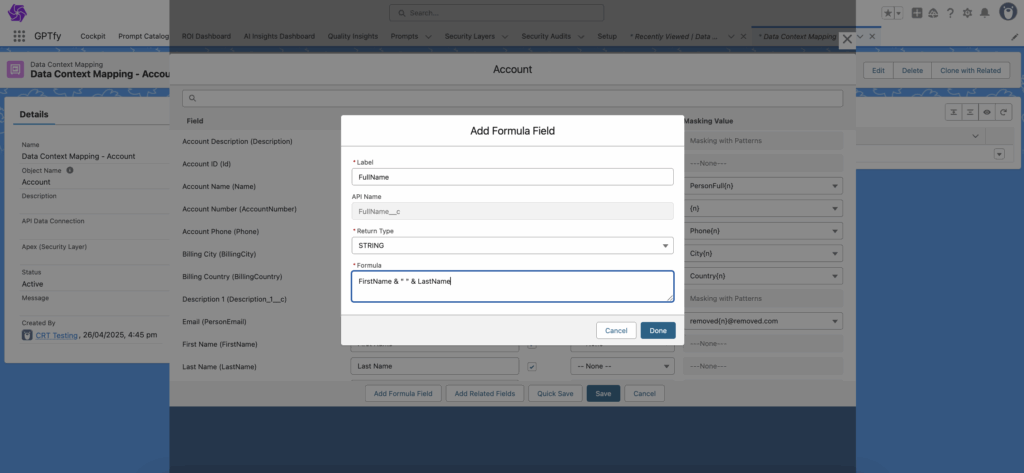
Task: Open the user profile avatar
Action: 1006,12
